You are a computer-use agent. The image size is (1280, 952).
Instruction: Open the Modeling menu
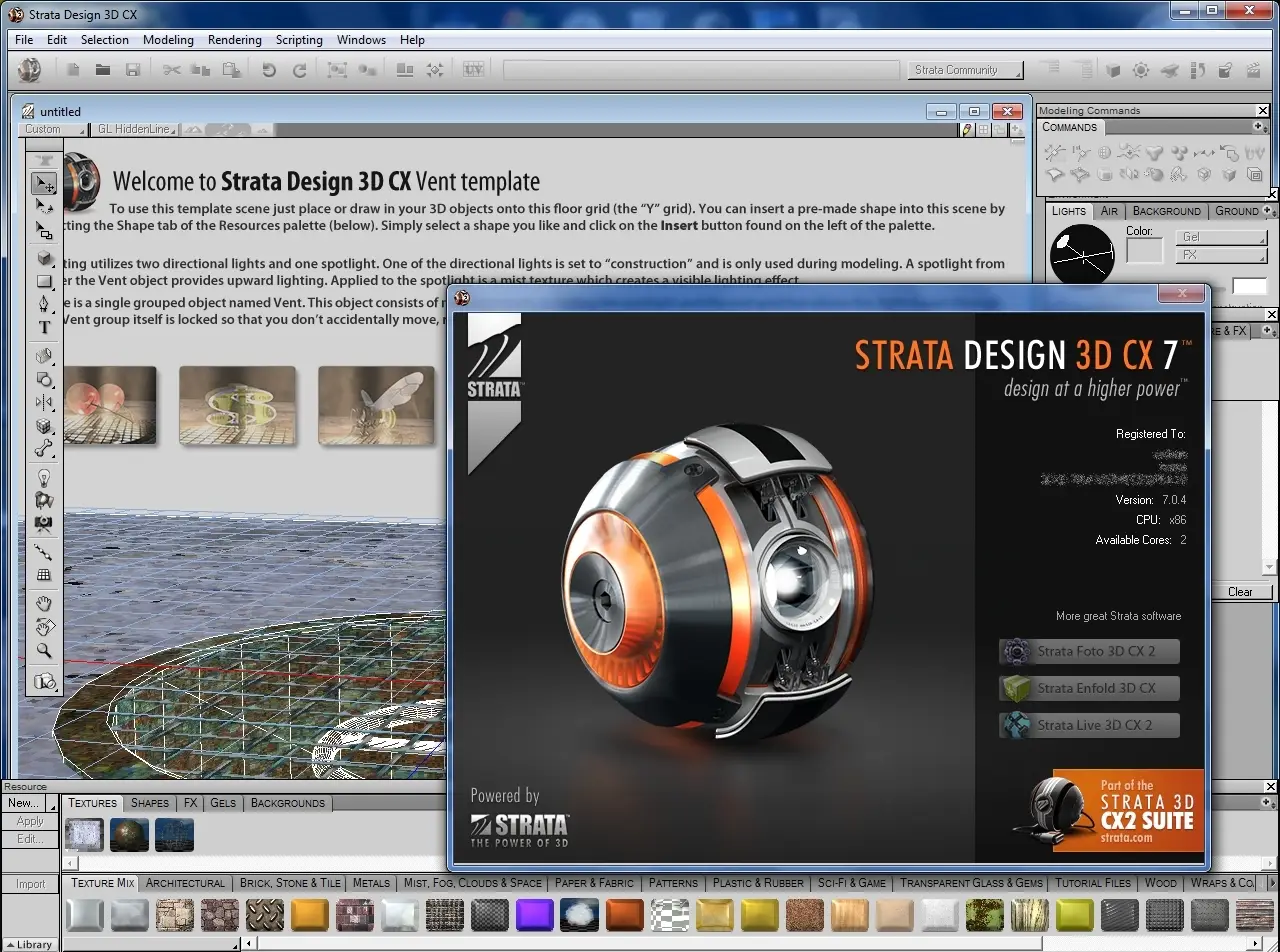coord(168,40)
